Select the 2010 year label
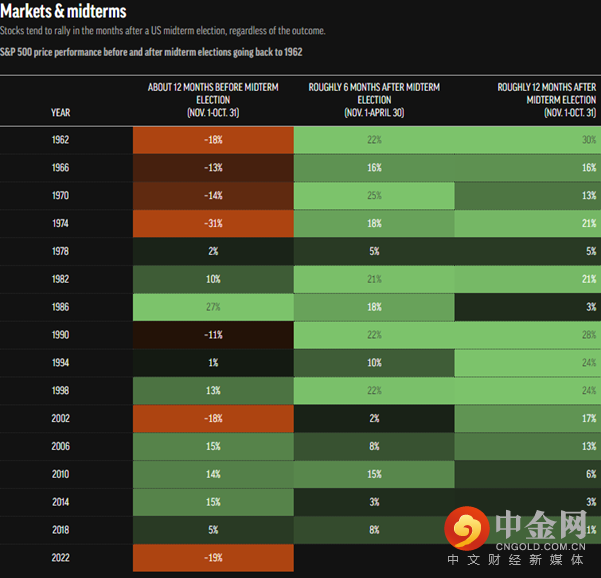This screenshot has width=601, height=578. (61, 474)
